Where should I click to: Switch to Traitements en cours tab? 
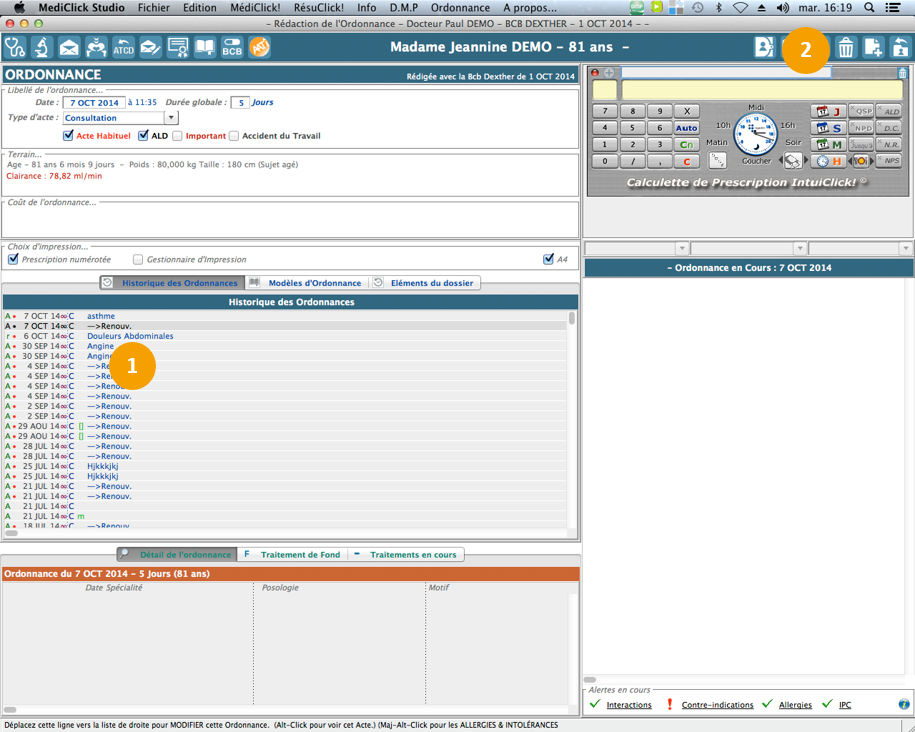pyautogui.click(x=406, y=555)
